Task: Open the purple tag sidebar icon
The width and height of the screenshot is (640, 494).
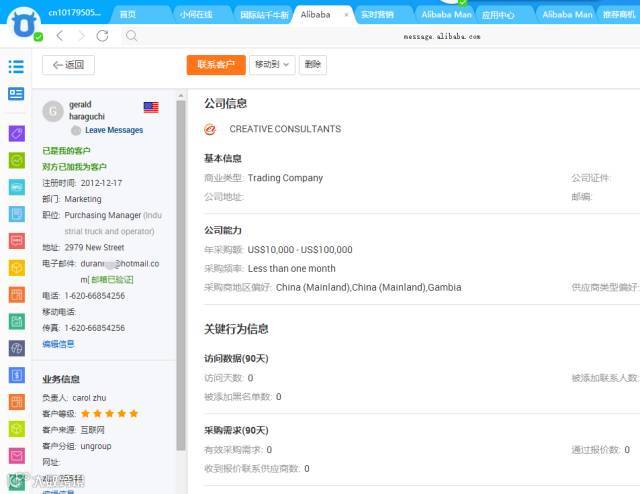Action: coord(17,134)
